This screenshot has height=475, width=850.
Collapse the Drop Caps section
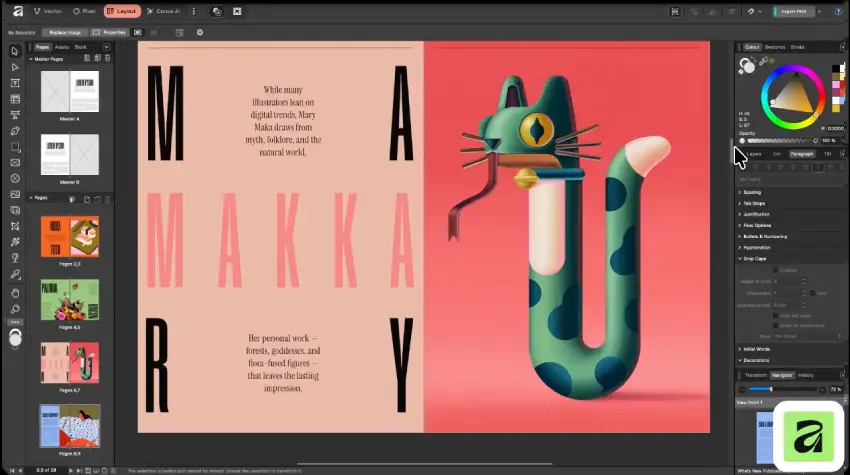click(739, 259)
